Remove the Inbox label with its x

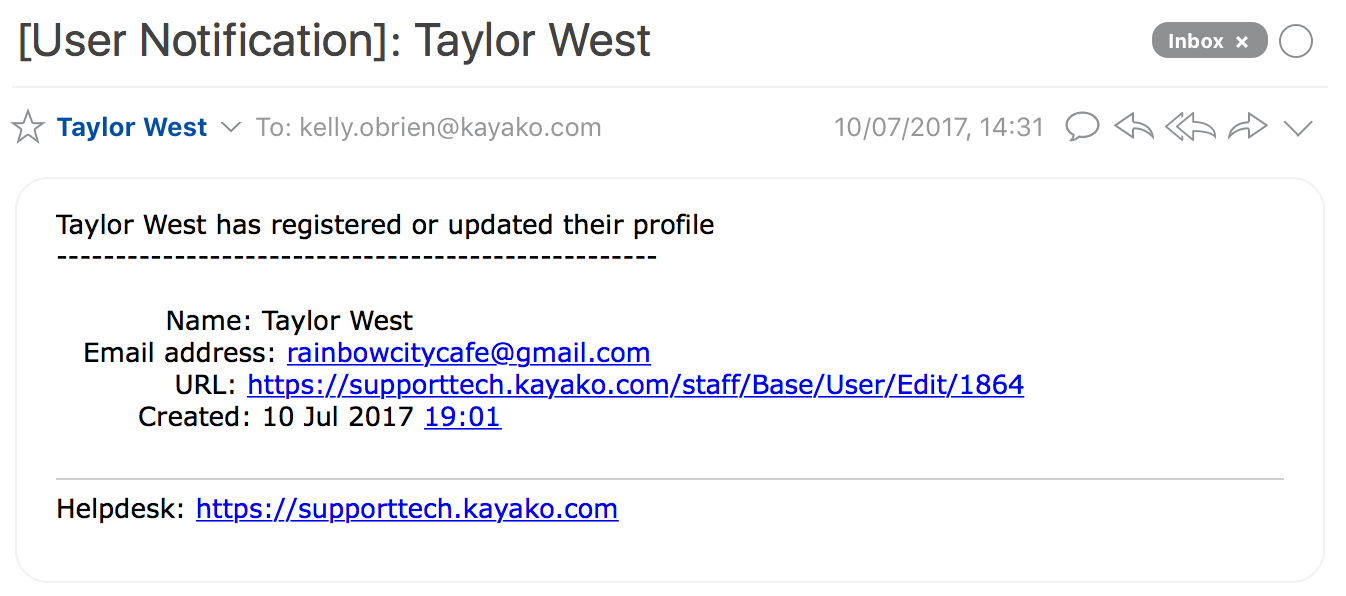coord(1242,41)
